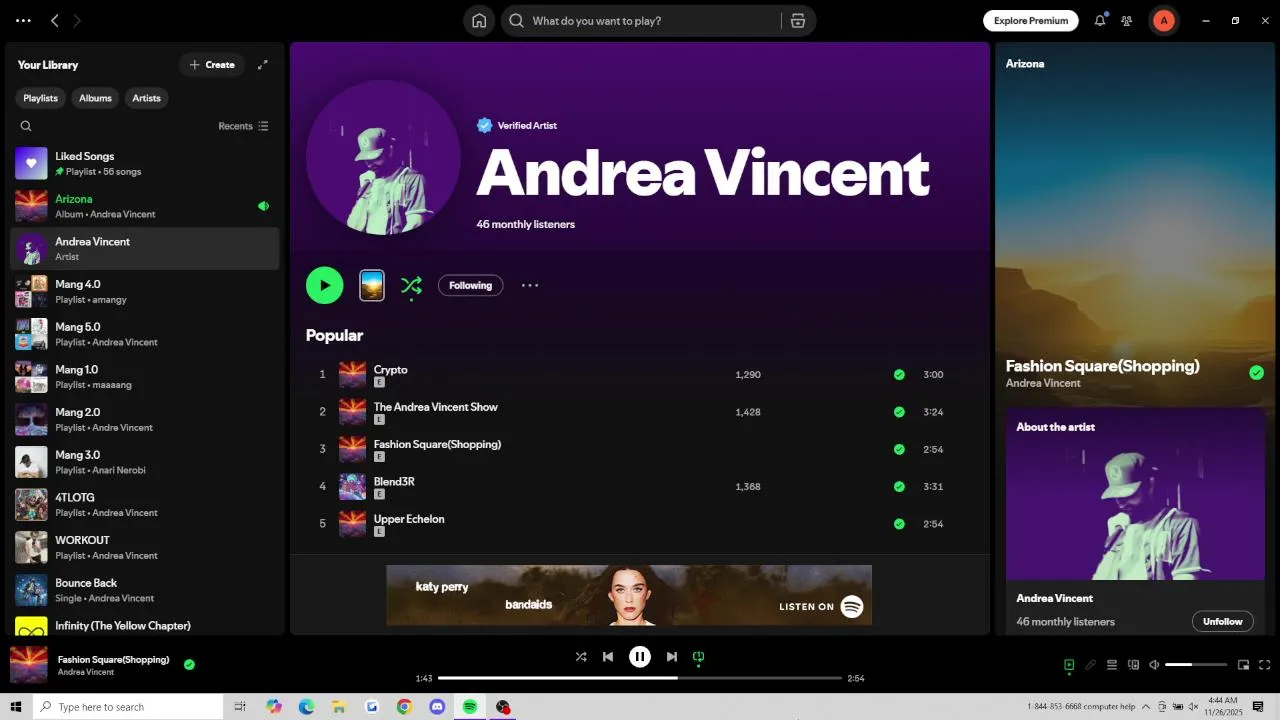Toggle the Now Playing view
The width and height of the screenshot is (1280, 720).
point(1069,665)
